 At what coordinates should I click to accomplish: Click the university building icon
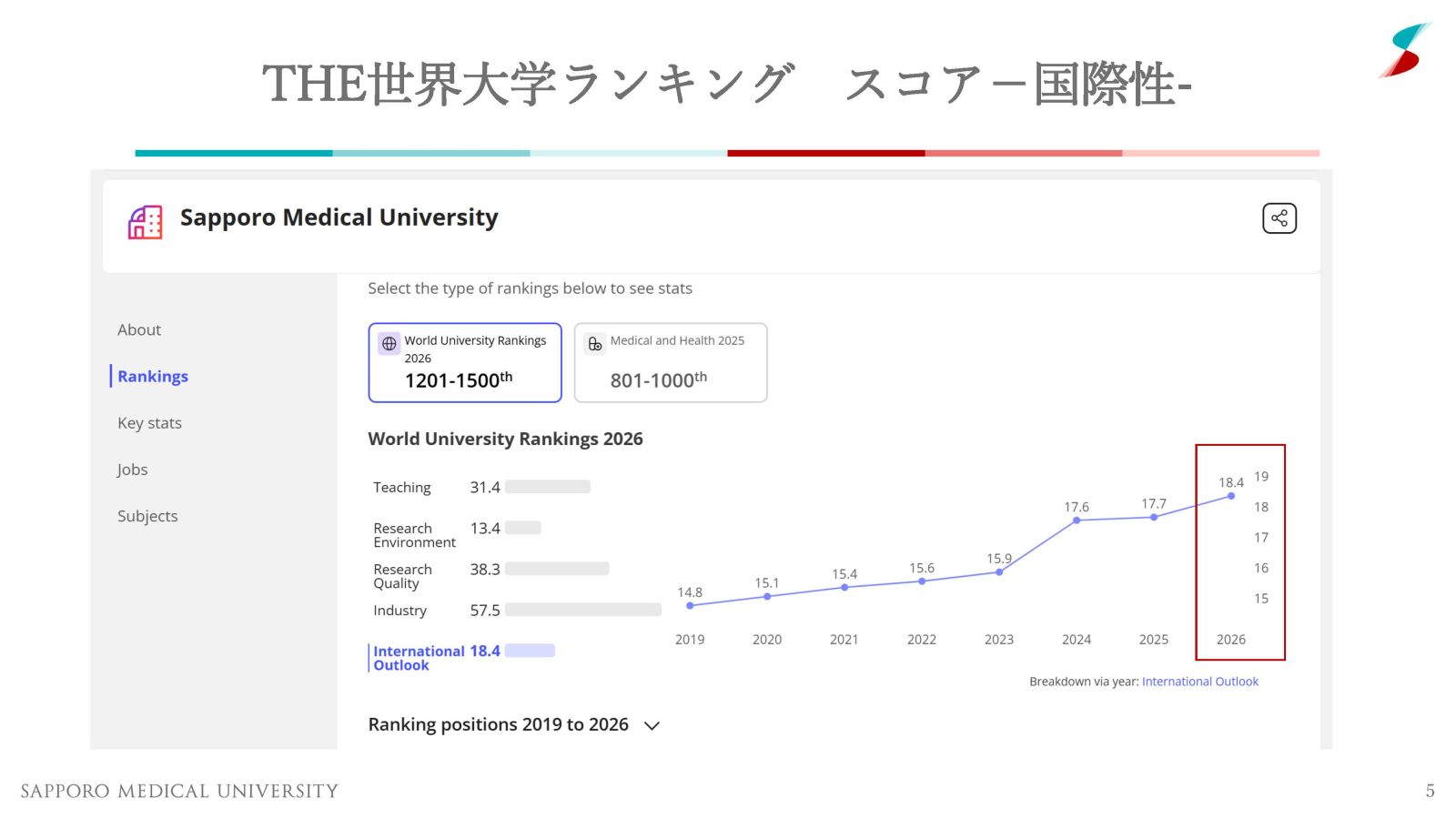click(x=145, y=222)
